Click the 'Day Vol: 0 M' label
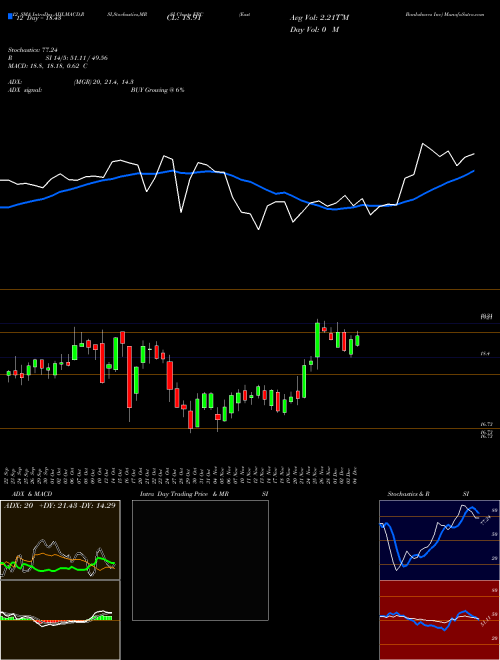Screen dimensions: 500x660 tap(314, 30)
